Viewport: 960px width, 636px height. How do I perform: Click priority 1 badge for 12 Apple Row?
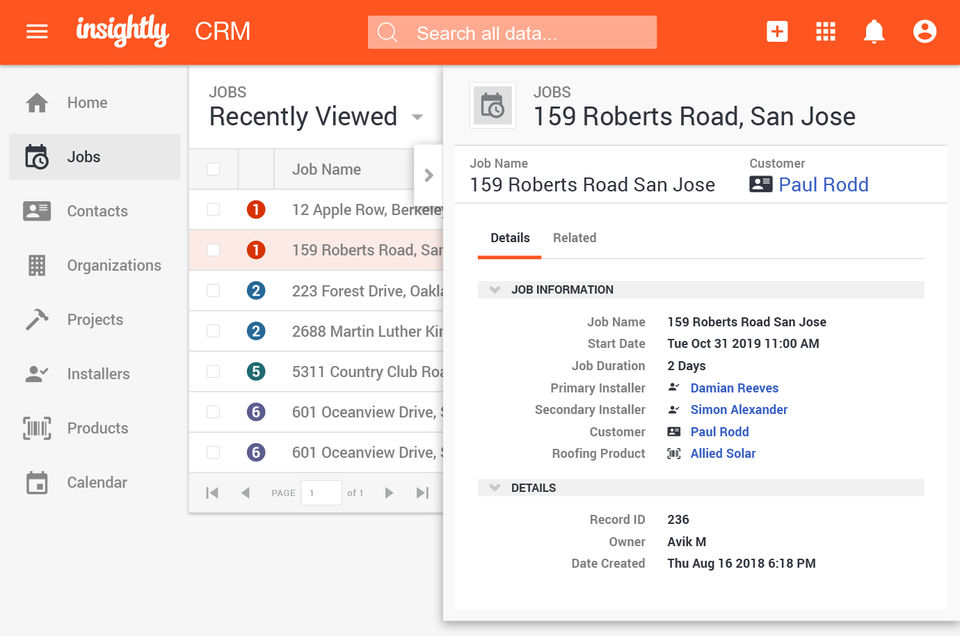(256, 209)
